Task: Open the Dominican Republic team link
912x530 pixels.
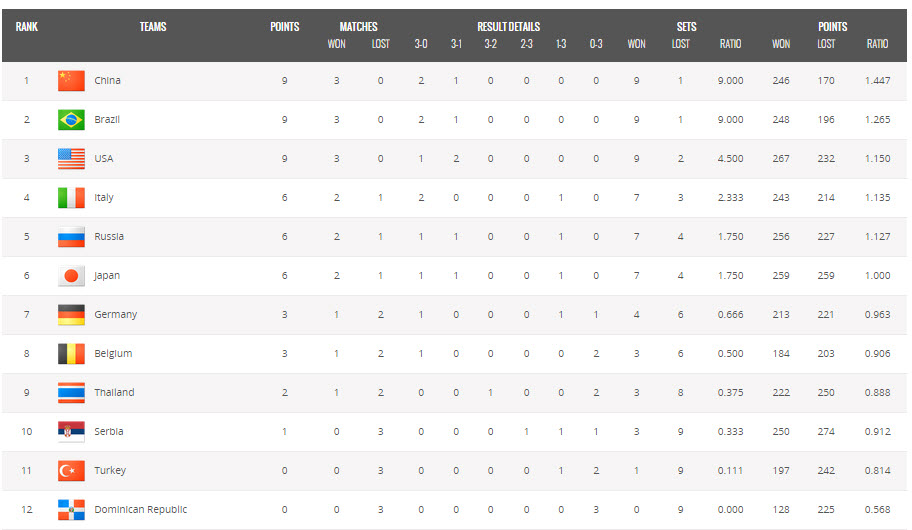Action: pyautogui.click(x=141, y=510)
